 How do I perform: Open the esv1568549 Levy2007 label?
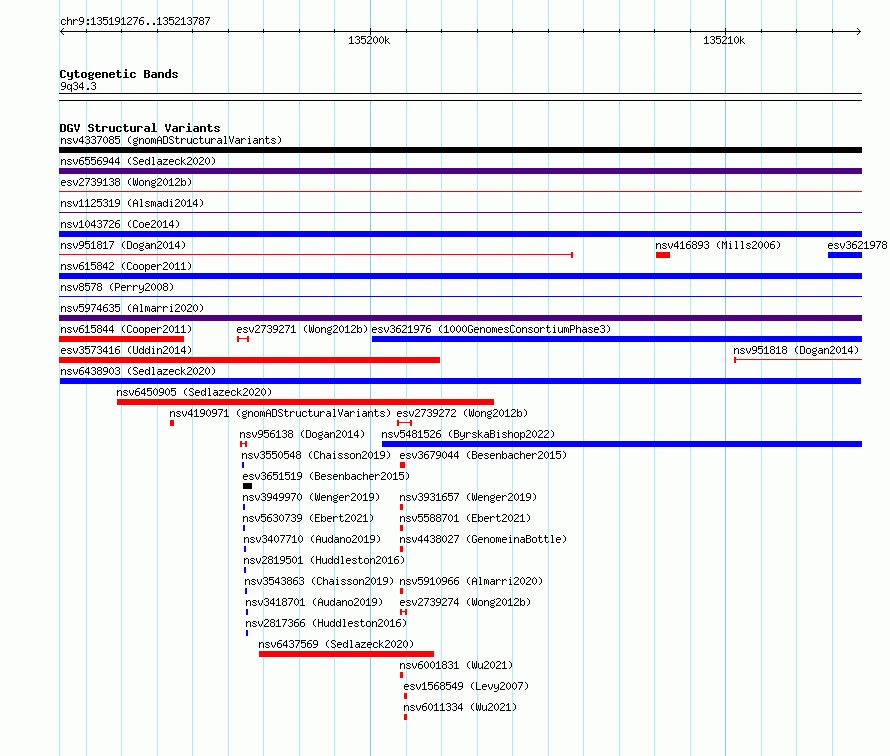click(x=466, y=686)
